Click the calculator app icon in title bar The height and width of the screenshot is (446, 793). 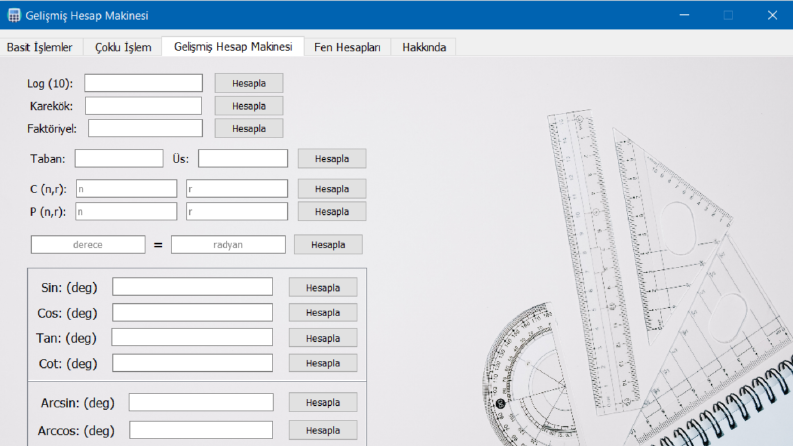click(x=14, y=15)
